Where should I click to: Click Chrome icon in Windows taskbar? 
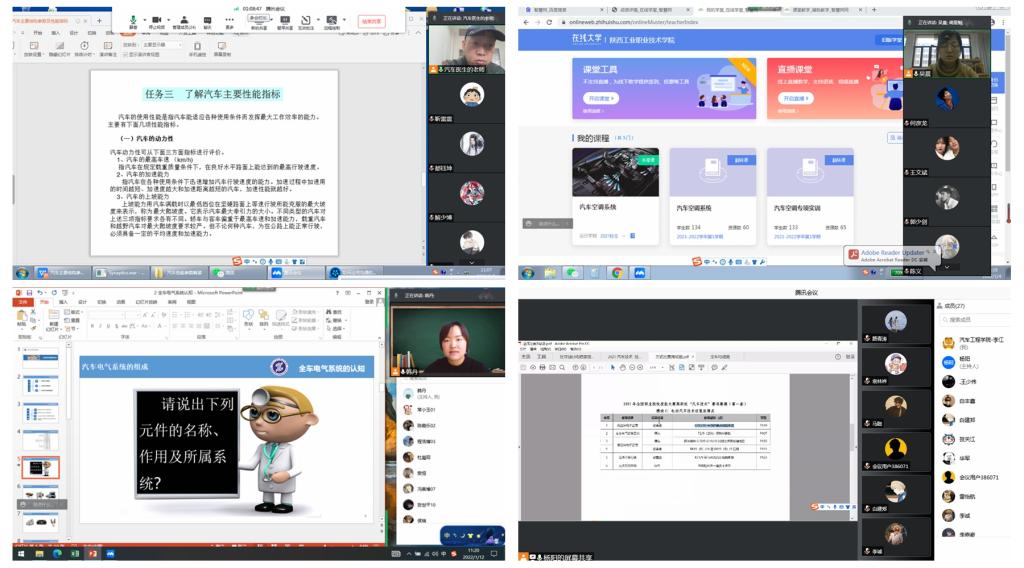coord(617,272)
